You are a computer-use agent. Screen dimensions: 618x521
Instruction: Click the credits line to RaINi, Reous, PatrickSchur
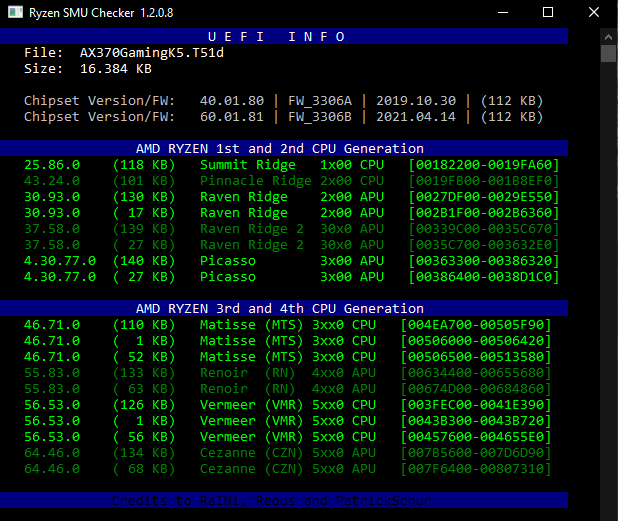[x=272, y=501]
